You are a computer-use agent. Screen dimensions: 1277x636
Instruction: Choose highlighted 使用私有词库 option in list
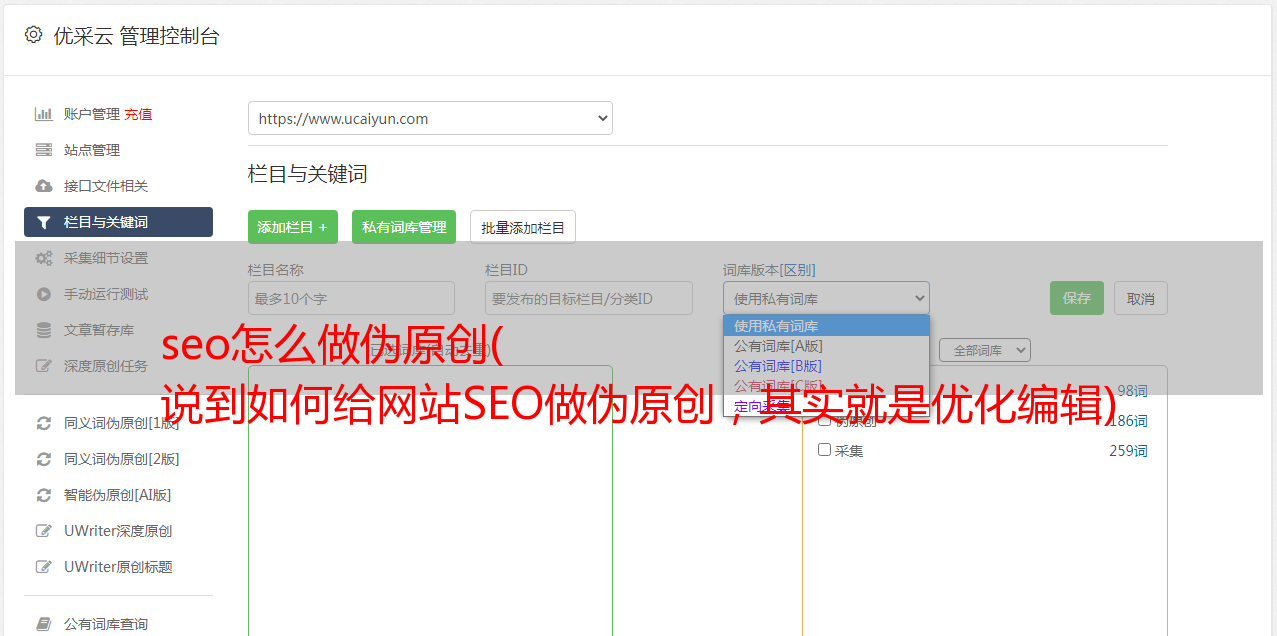click(x=826, y=326)
